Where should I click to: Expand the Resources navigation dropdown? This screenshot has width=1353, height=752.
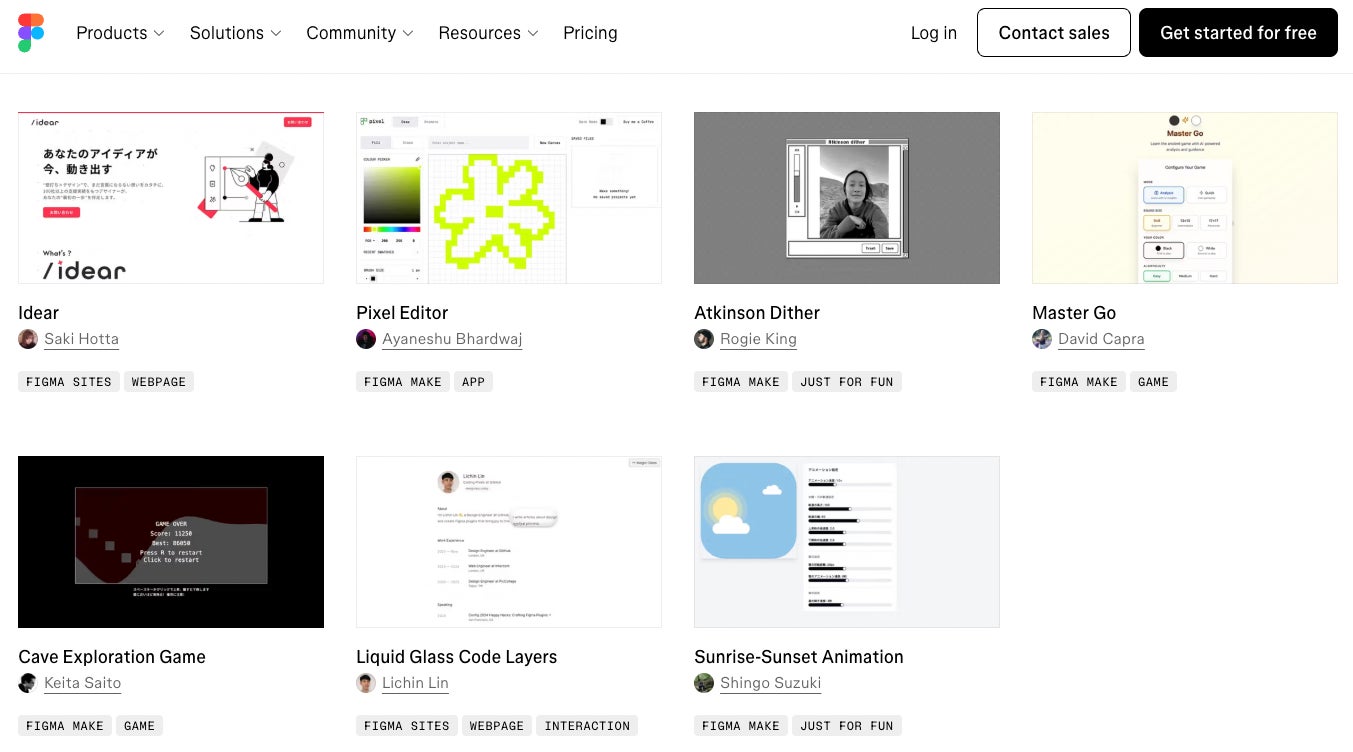tap(489, 33)
